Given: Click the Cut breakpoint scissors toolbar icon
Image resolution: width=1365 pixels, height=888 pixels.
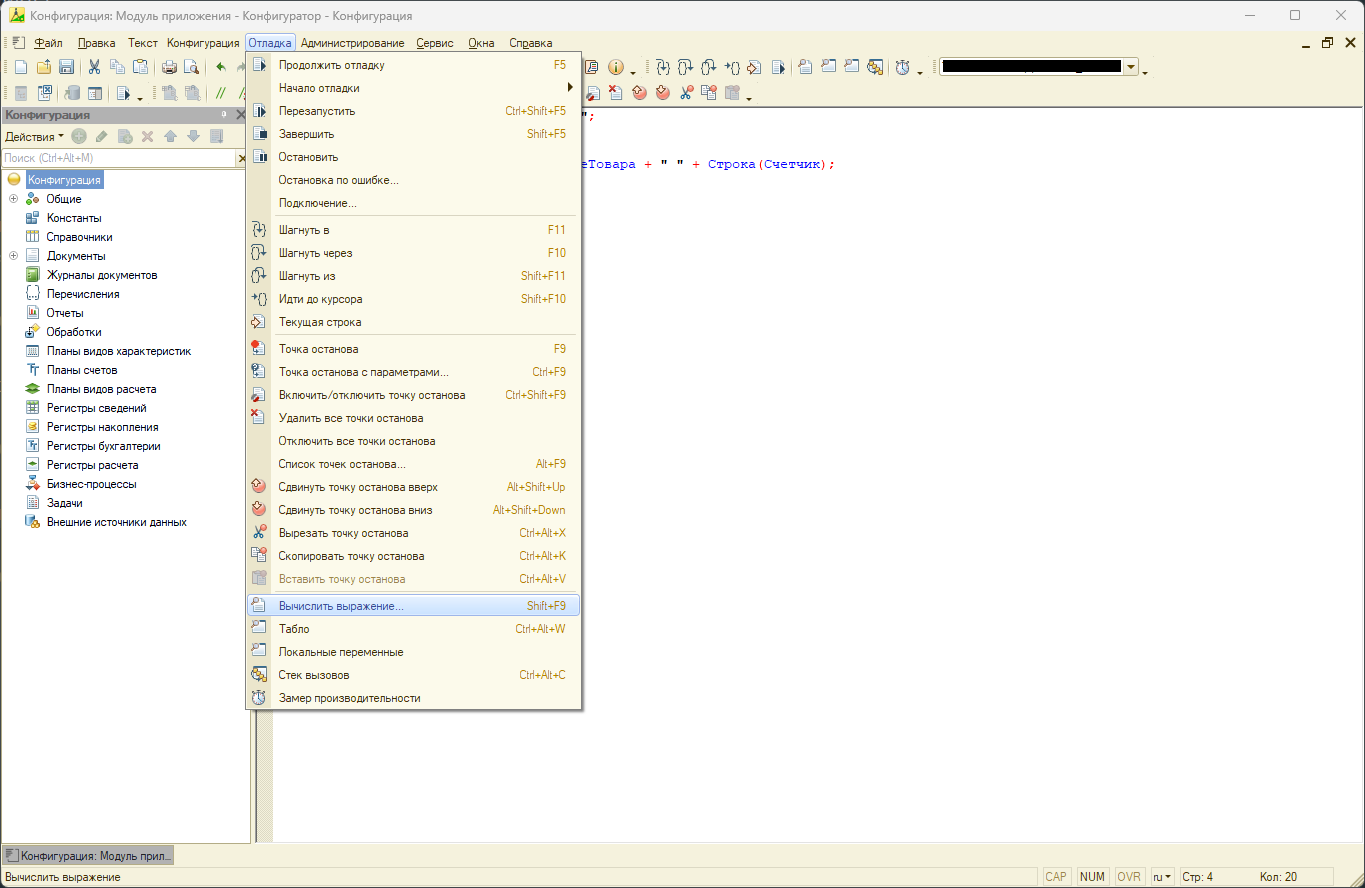Looking at the screenshot, I should click(687, 92).
